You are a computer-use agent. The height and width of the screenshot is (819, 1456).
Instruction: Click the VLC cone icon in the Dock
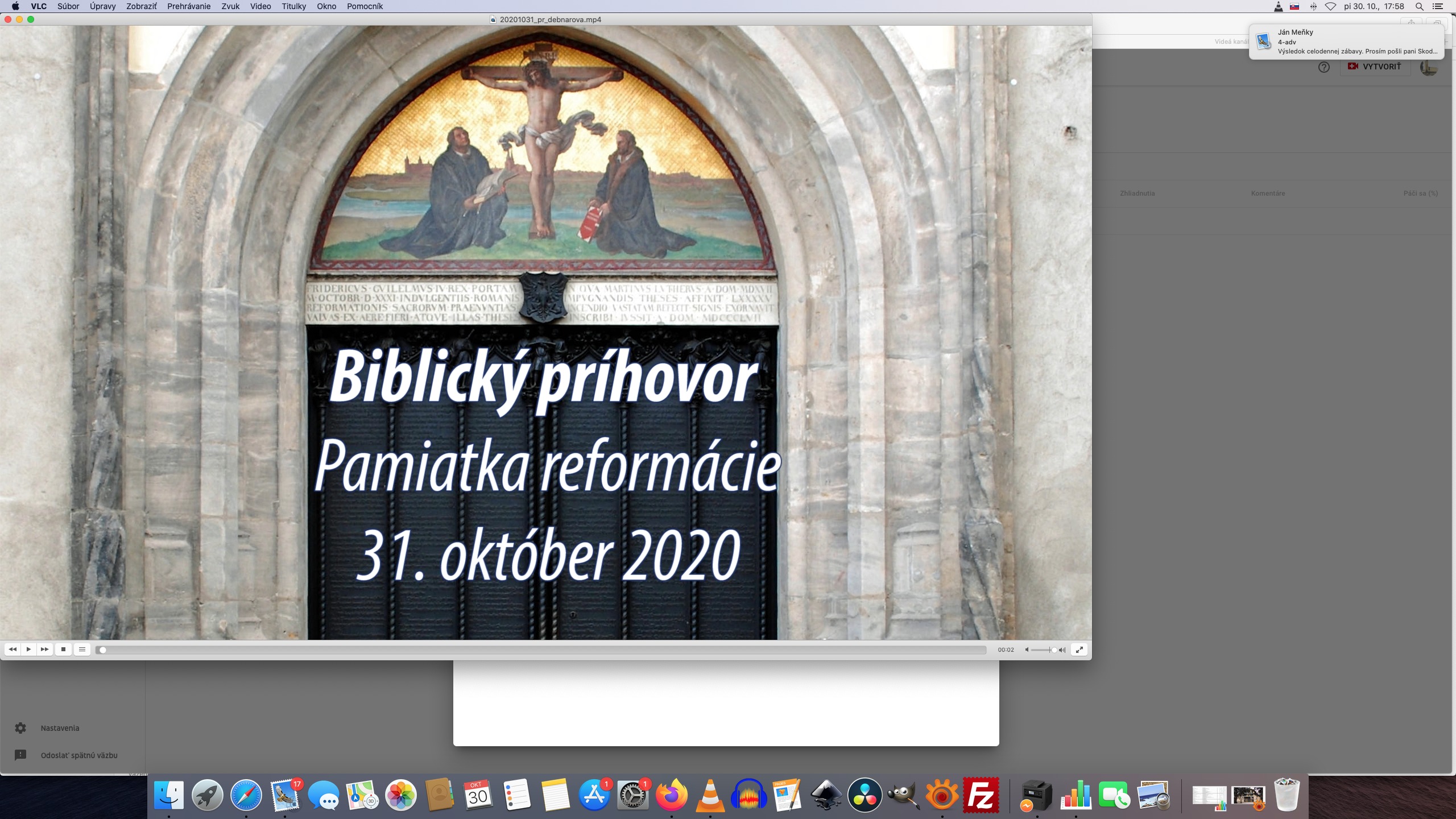click(710, 795)
